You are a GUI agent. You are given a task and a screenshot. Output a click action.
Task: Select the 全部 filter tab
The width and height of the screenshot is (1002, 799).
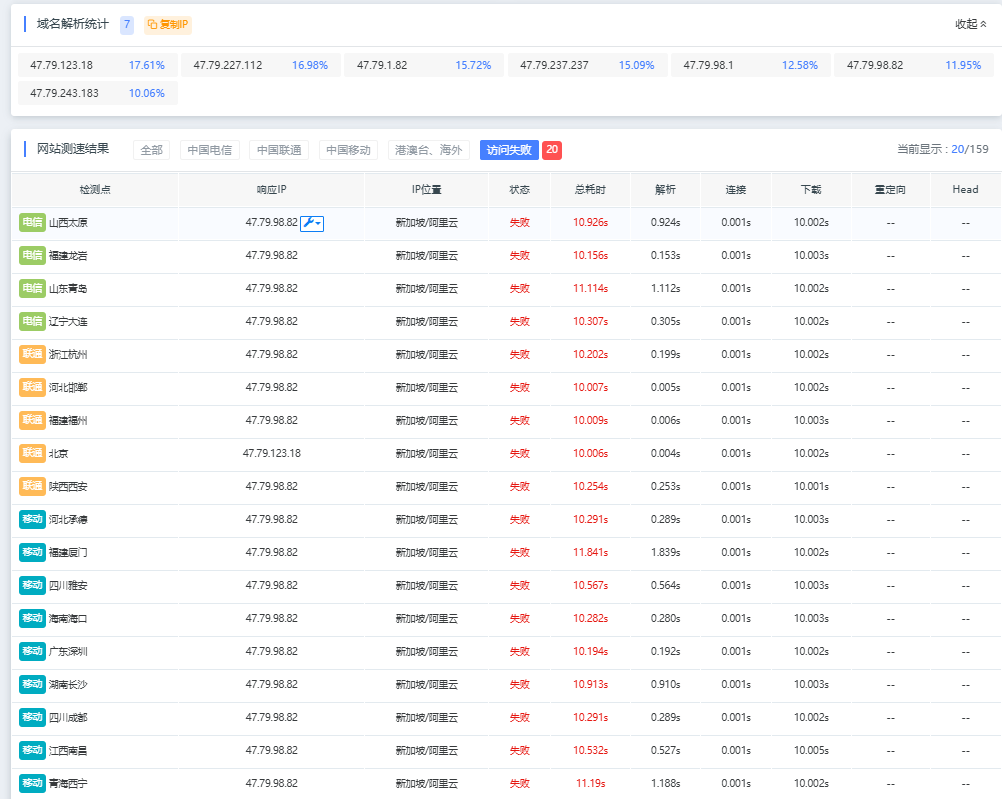151,150
